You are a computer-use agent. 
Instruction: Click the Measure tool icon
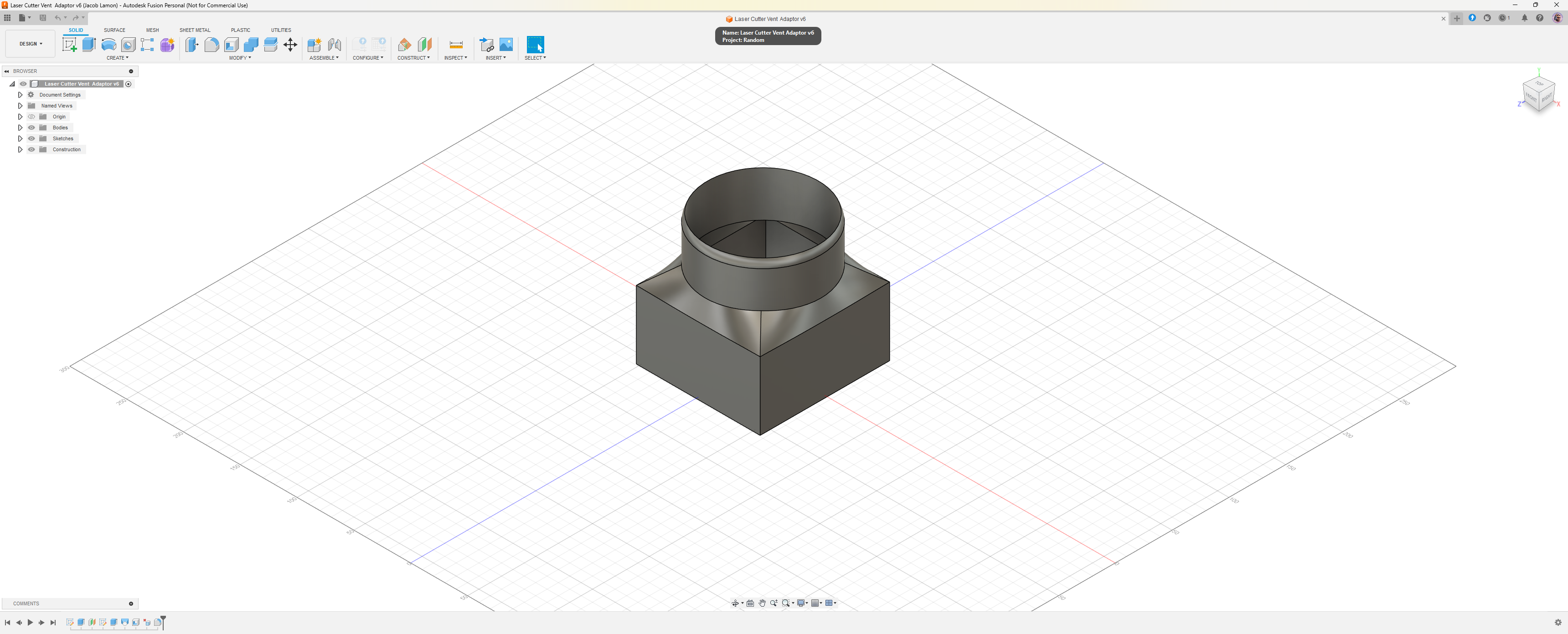456,45
